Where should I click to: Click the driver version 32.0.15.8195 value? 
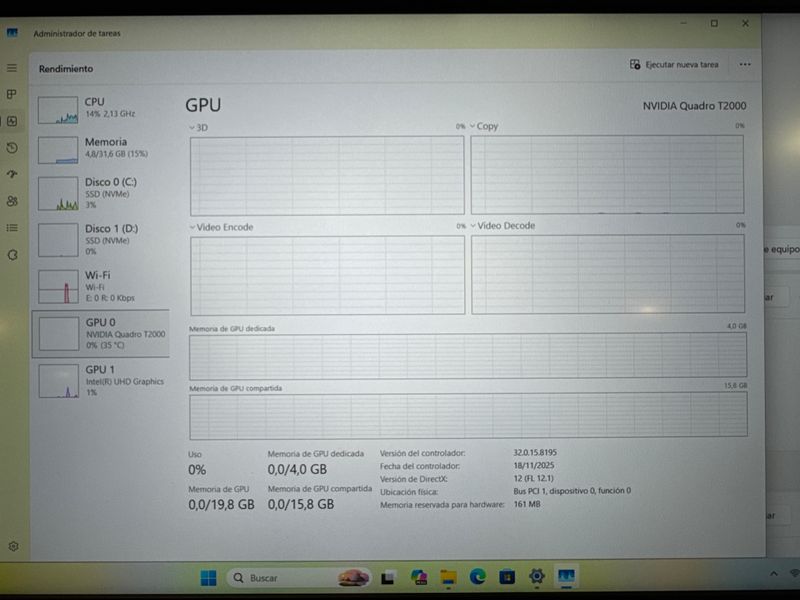(x=535, y=453)
